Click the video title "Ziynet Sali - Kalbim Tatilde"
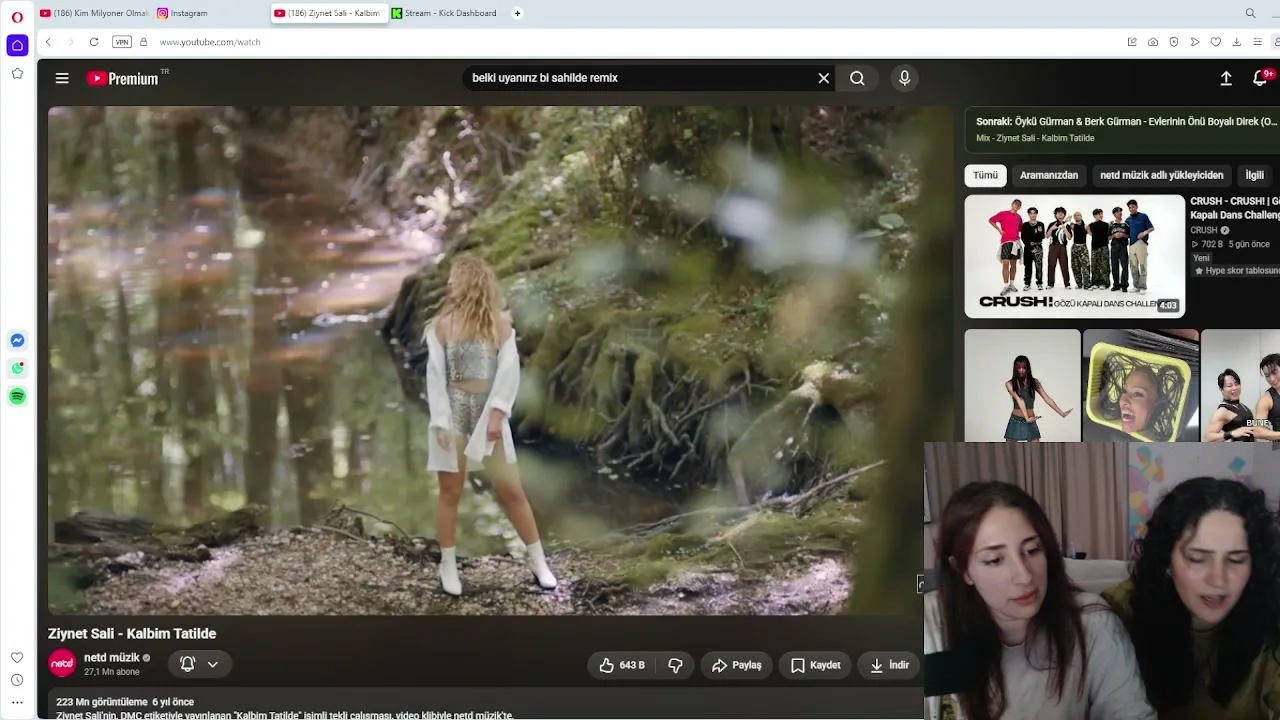The image size is (1280, 720). (132, 634)
